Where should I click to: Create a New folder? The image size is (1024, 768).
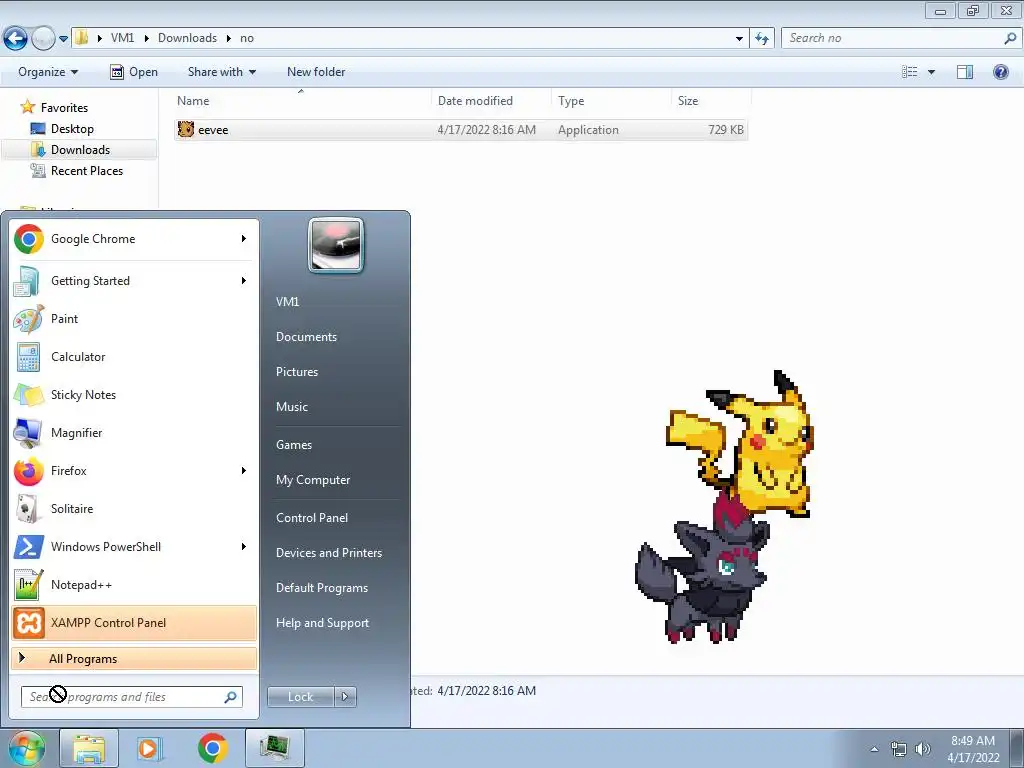click(316, 72)
